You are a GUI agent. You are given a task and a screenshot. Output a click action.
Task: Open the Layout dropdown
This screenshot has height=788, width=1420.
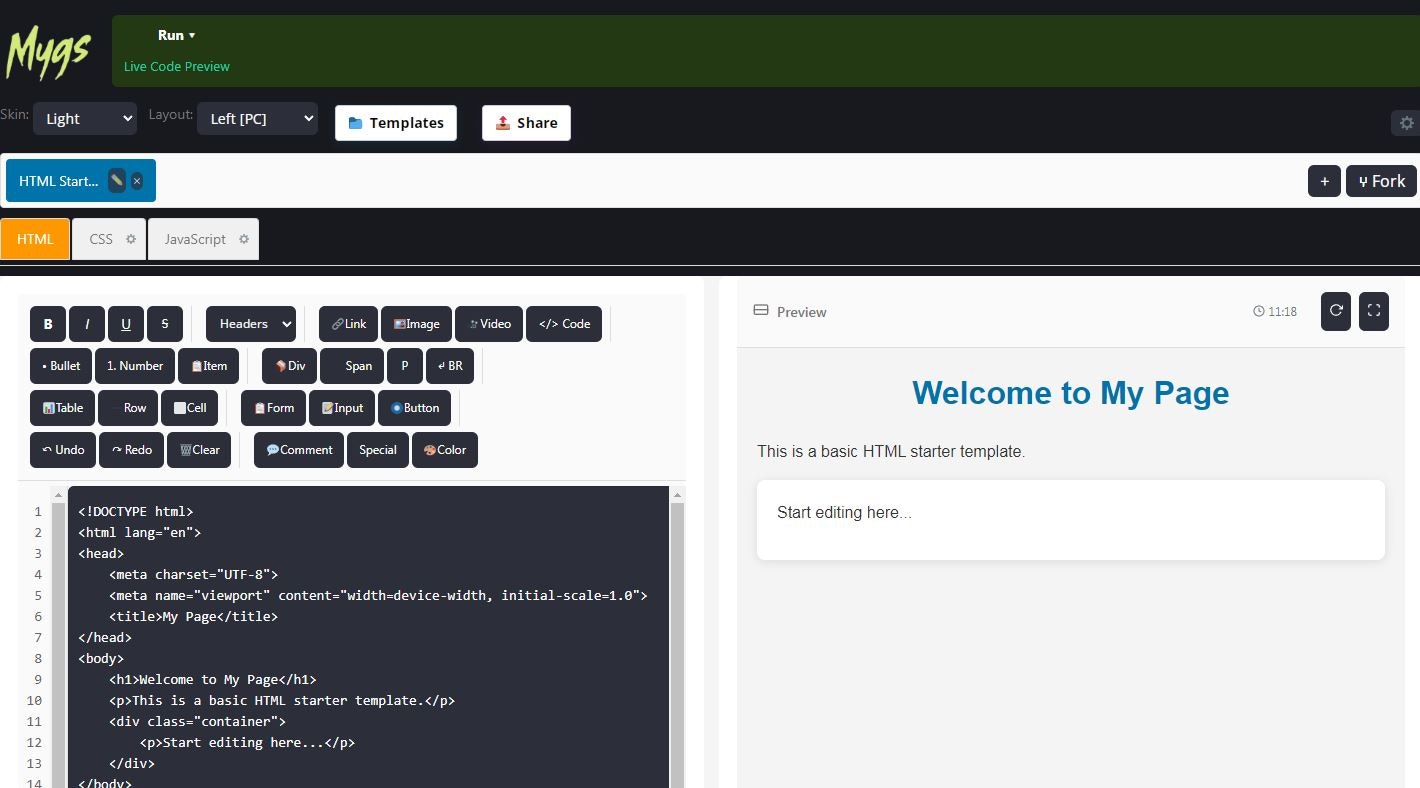point(257,118)
